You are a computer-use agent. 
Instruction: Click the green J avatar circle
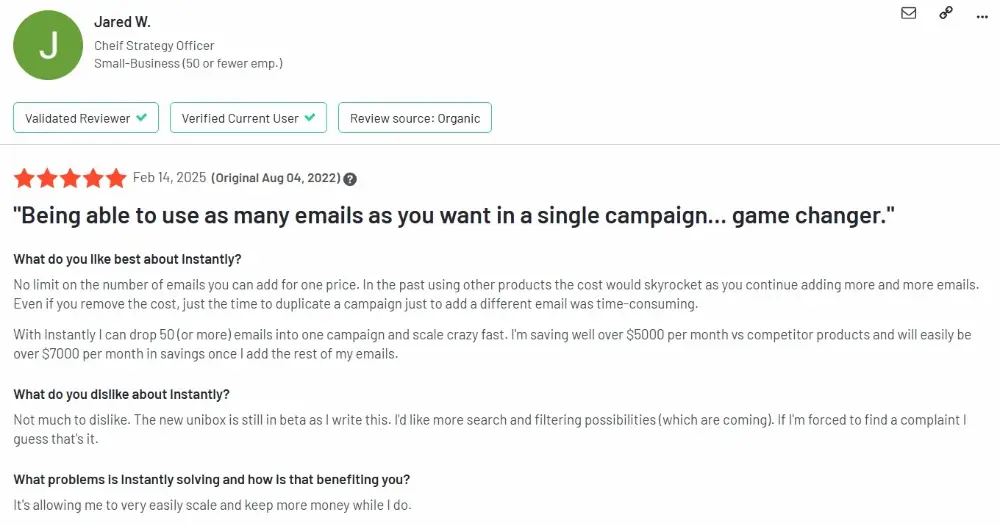(47, 45)
